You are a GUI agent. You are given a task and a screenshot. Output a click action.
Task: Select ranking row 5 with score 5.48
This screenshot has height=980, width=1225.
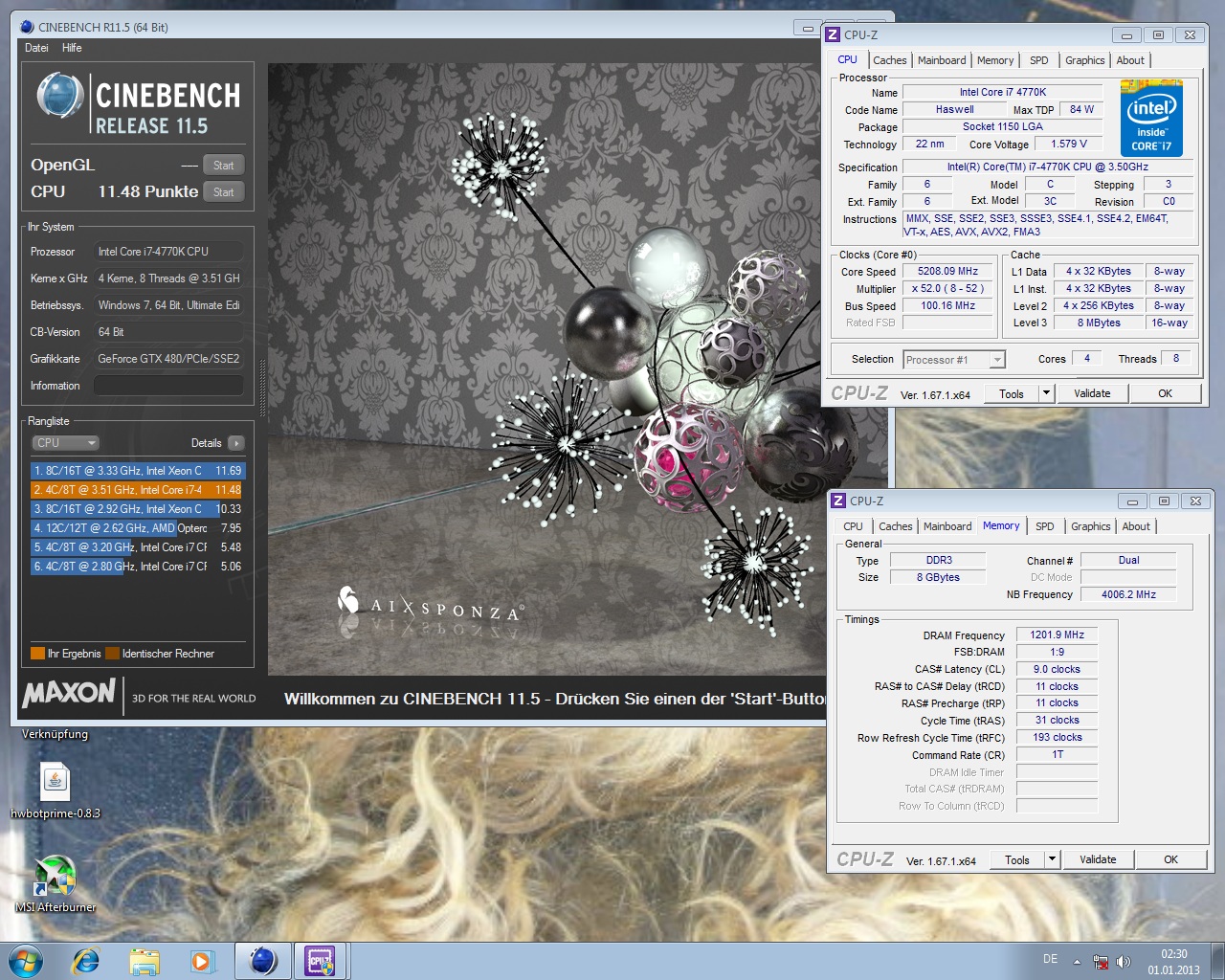pos(138,547)
